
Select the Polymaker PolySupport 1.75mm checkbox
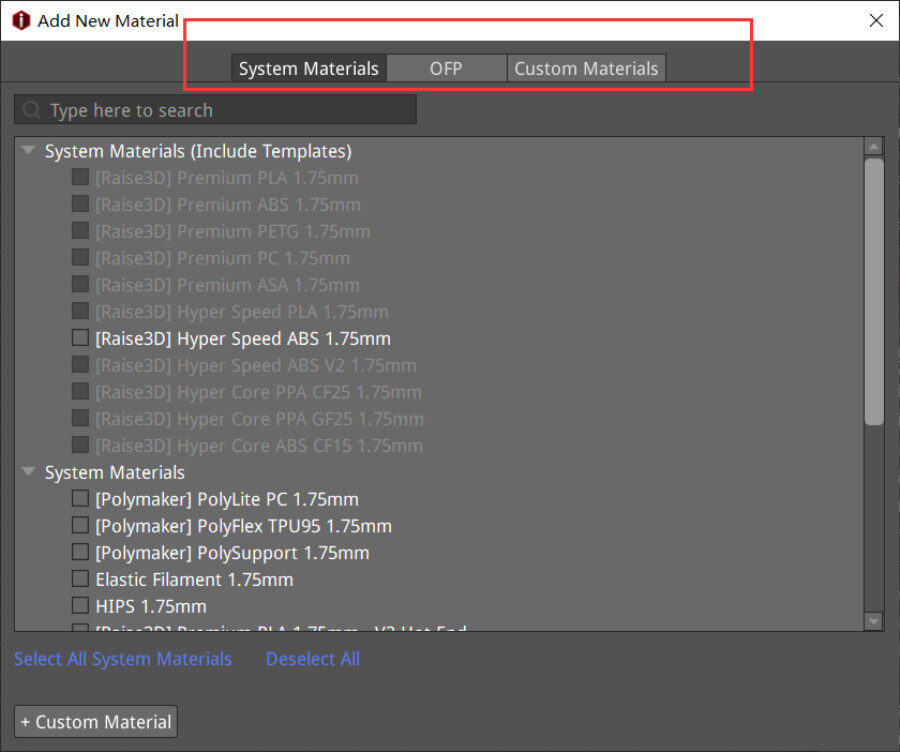click(x=80, y=552)
